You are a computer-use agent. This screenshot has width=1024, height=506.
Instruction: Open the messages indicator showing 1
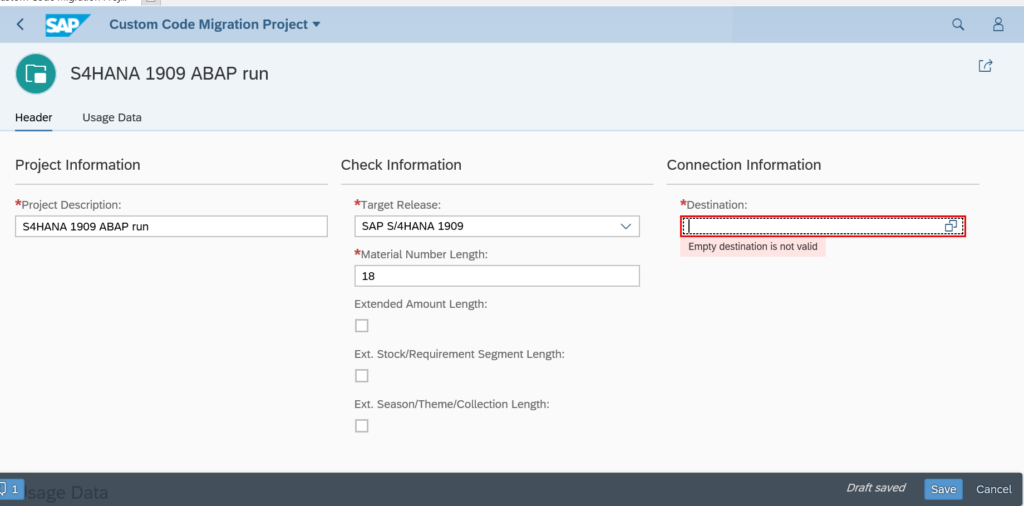tap(11, 489)
